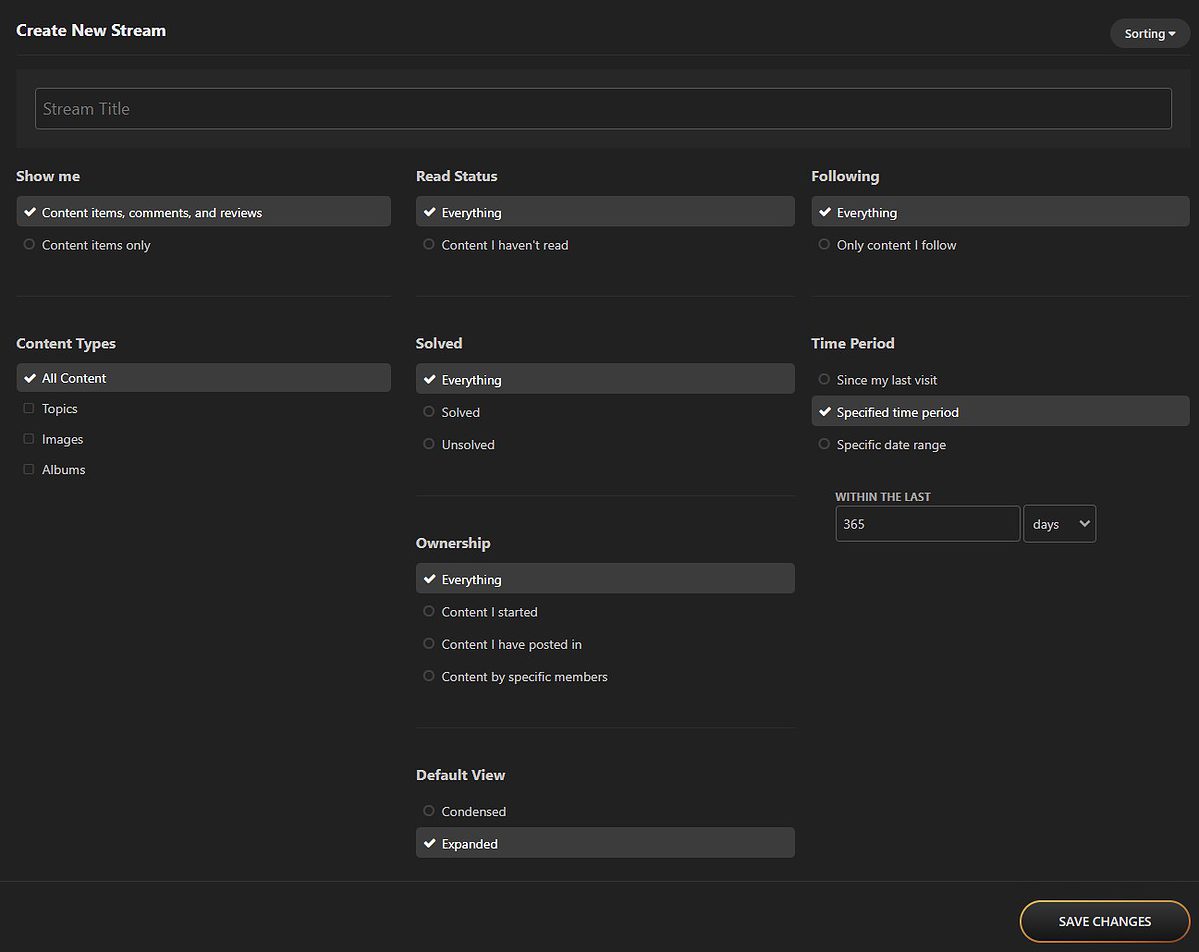
Task: Select Everything under Solved
Action: click(605, 379)
